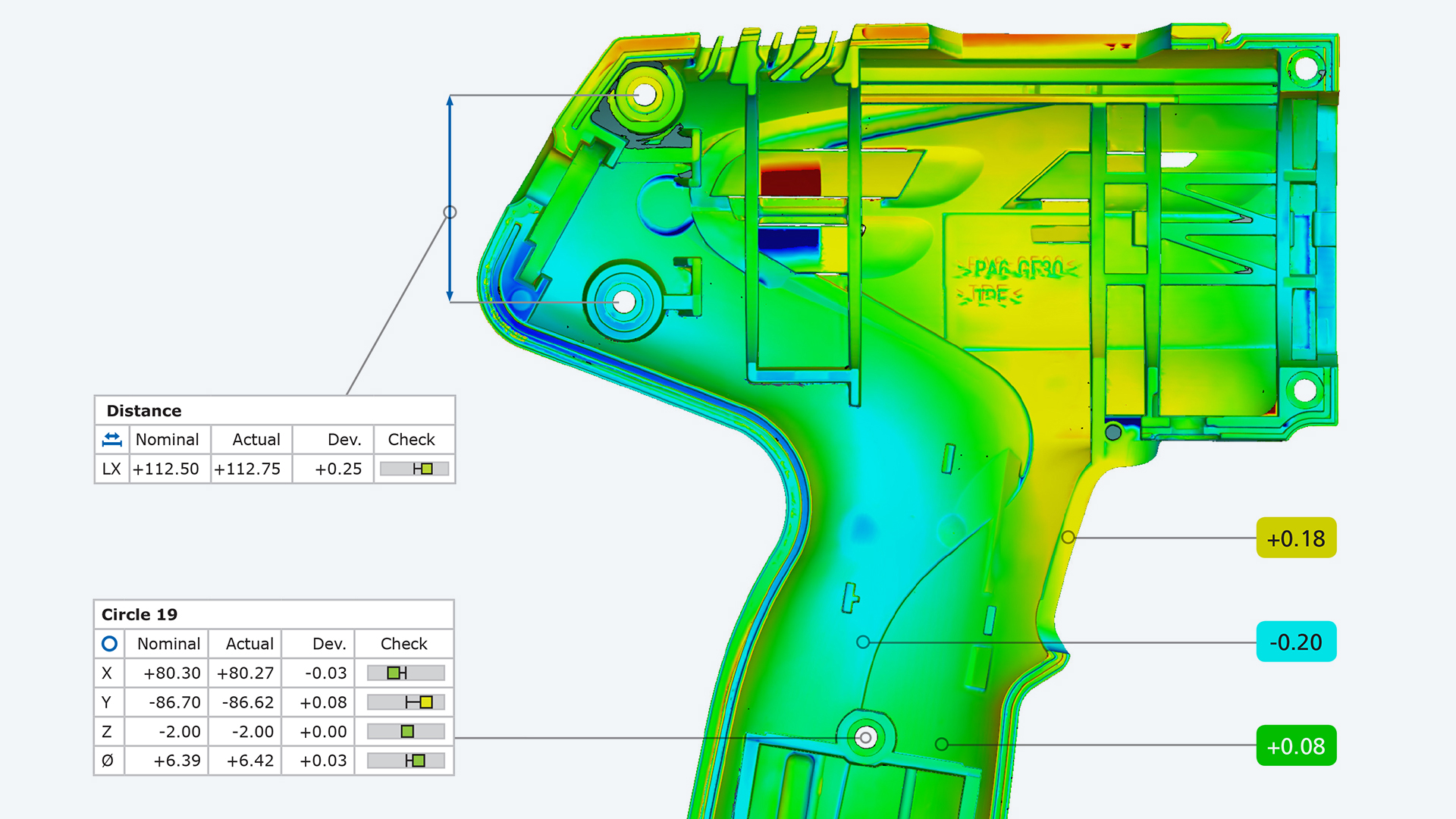Click the green +0.08 deviation label
The height and width of the screenshot is (819, 1456).
1296,746
